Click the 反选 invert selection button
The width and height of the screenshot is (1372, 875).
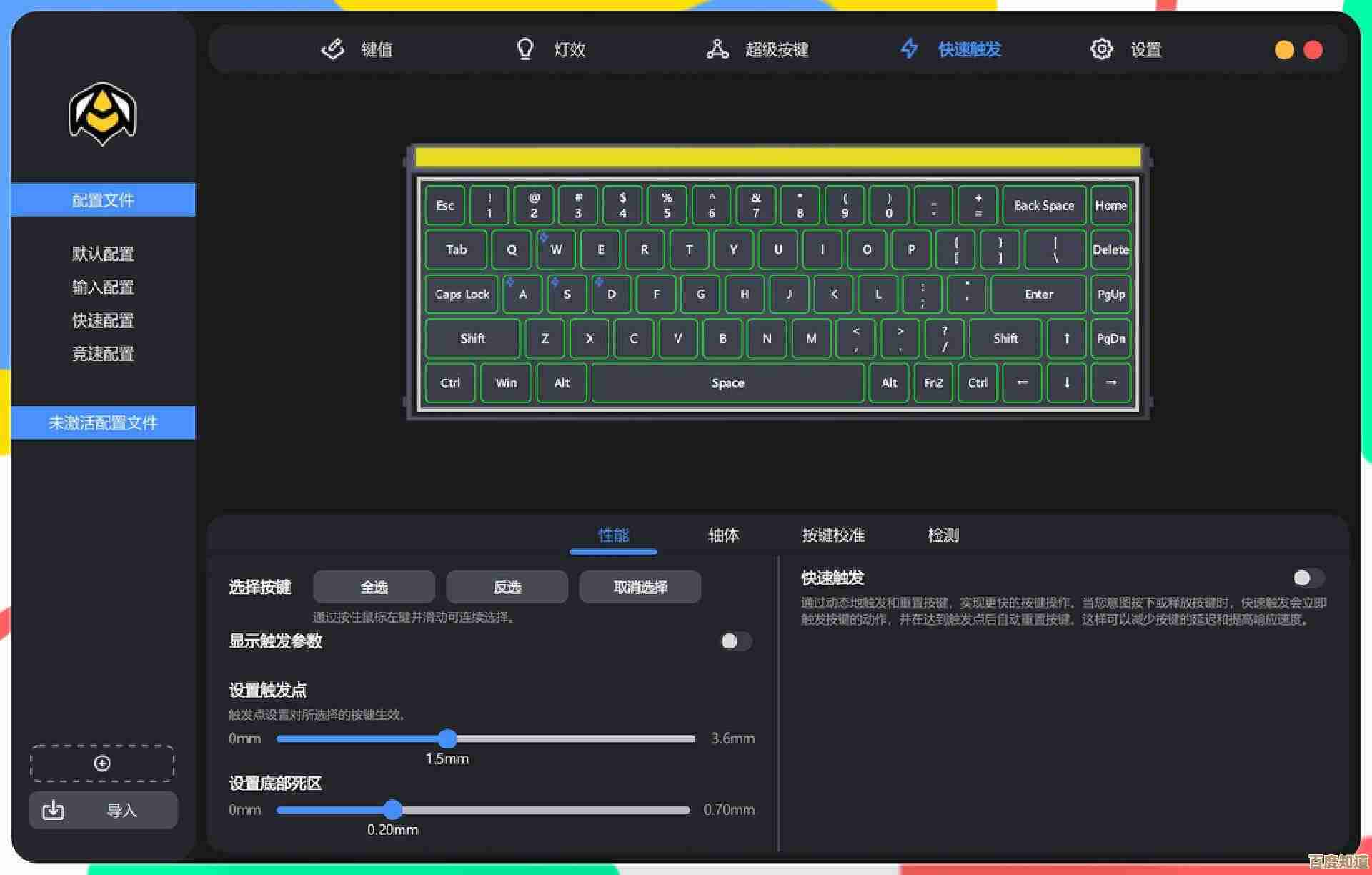507,586
